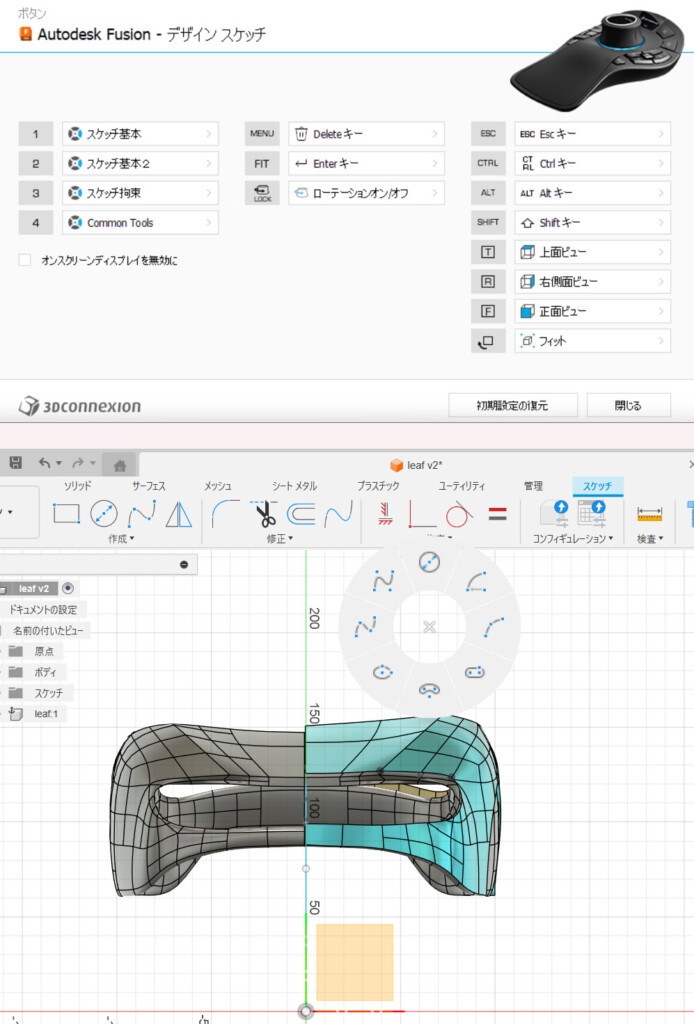Select the fillet tool in 修正 group

pos(225,514)
